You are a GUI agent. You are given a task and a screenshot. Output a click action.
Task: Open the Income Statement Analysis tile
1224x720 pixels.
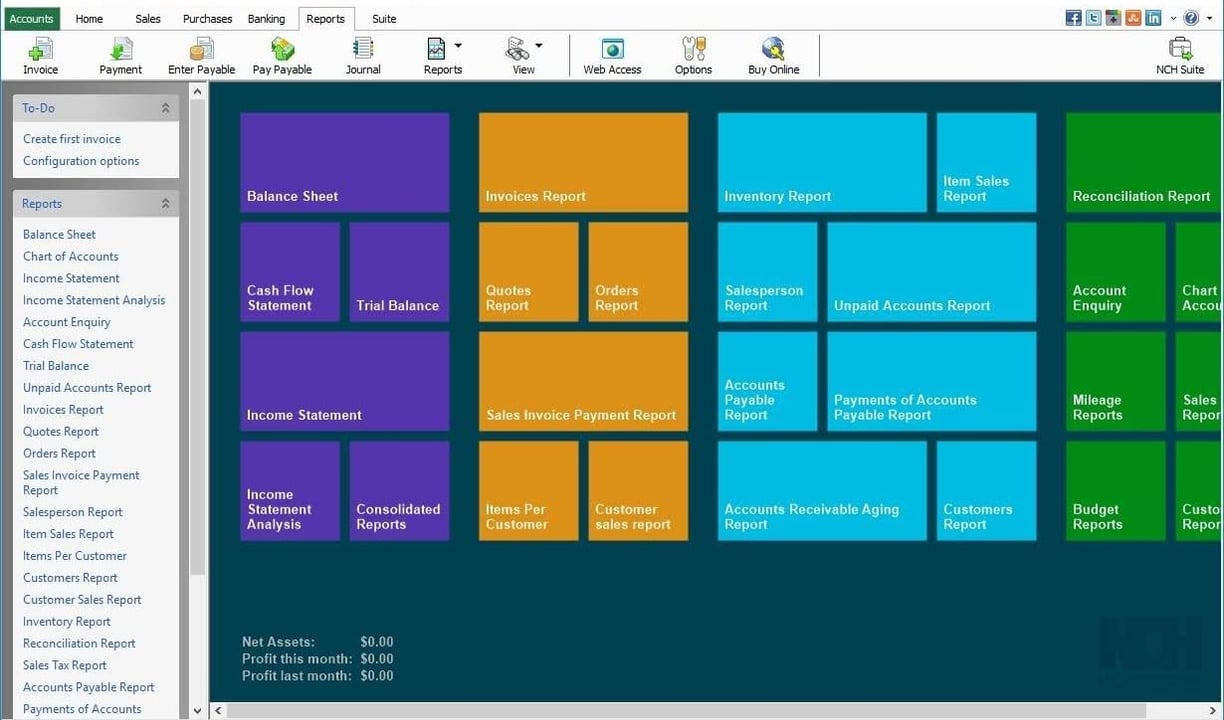pos(290,491)
